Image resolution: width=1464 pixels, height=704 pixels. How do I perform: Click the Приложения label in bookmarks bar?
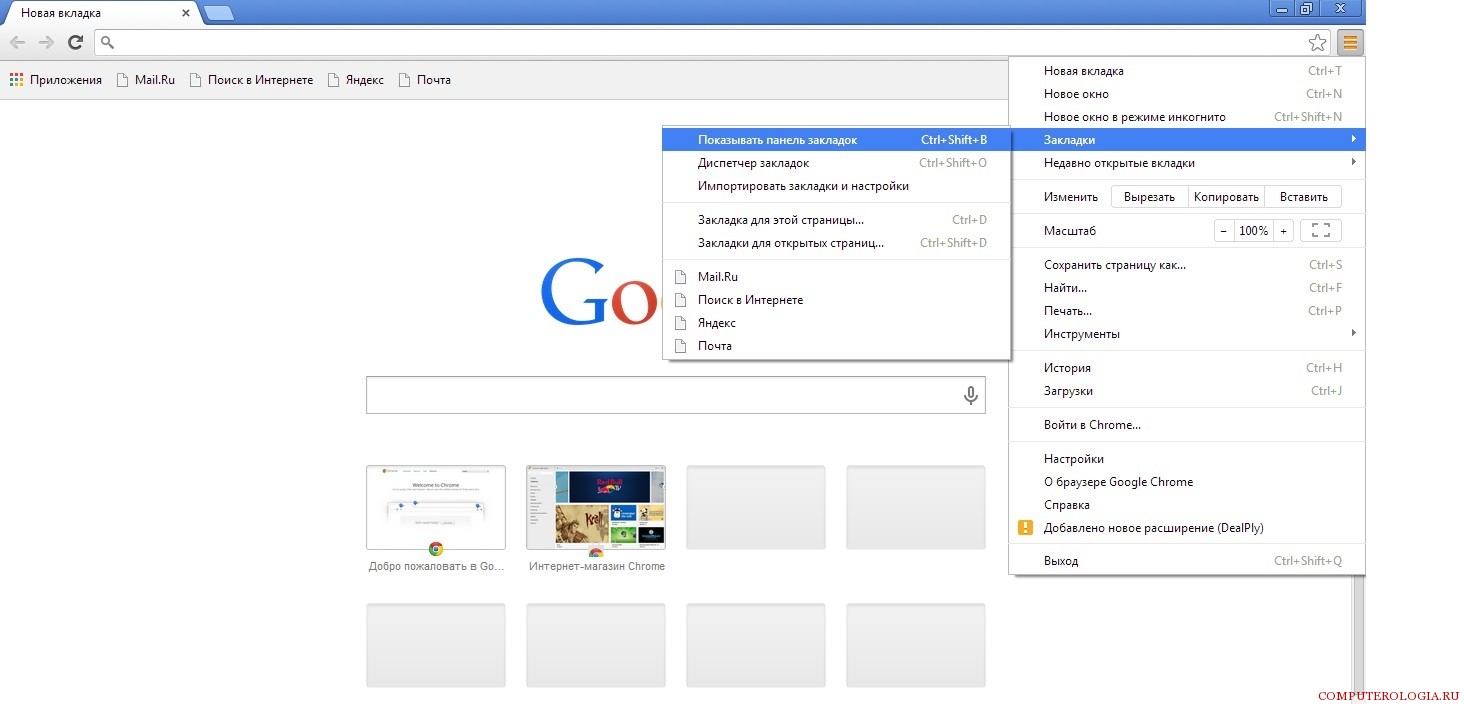coord(66,80)
